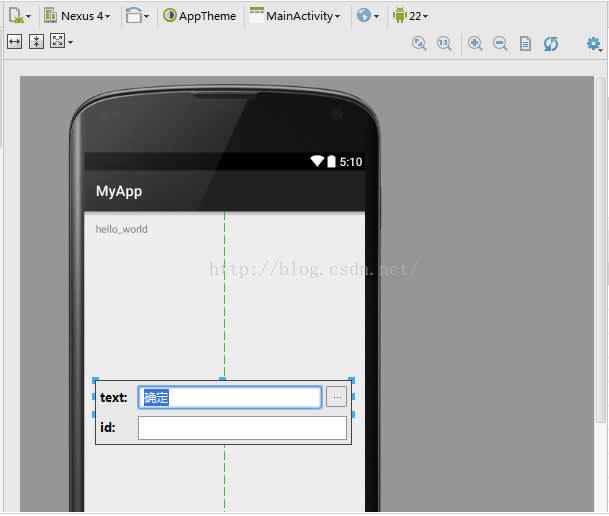Click the Nexus 4 device icon
This screenshot has width=609, height=516.
click(x=50, y=16)
